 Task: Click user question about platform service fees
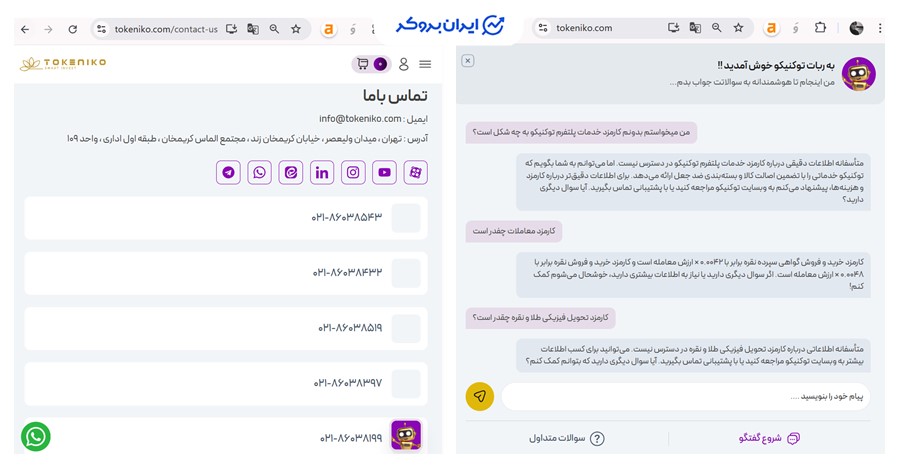click(581, 132)
